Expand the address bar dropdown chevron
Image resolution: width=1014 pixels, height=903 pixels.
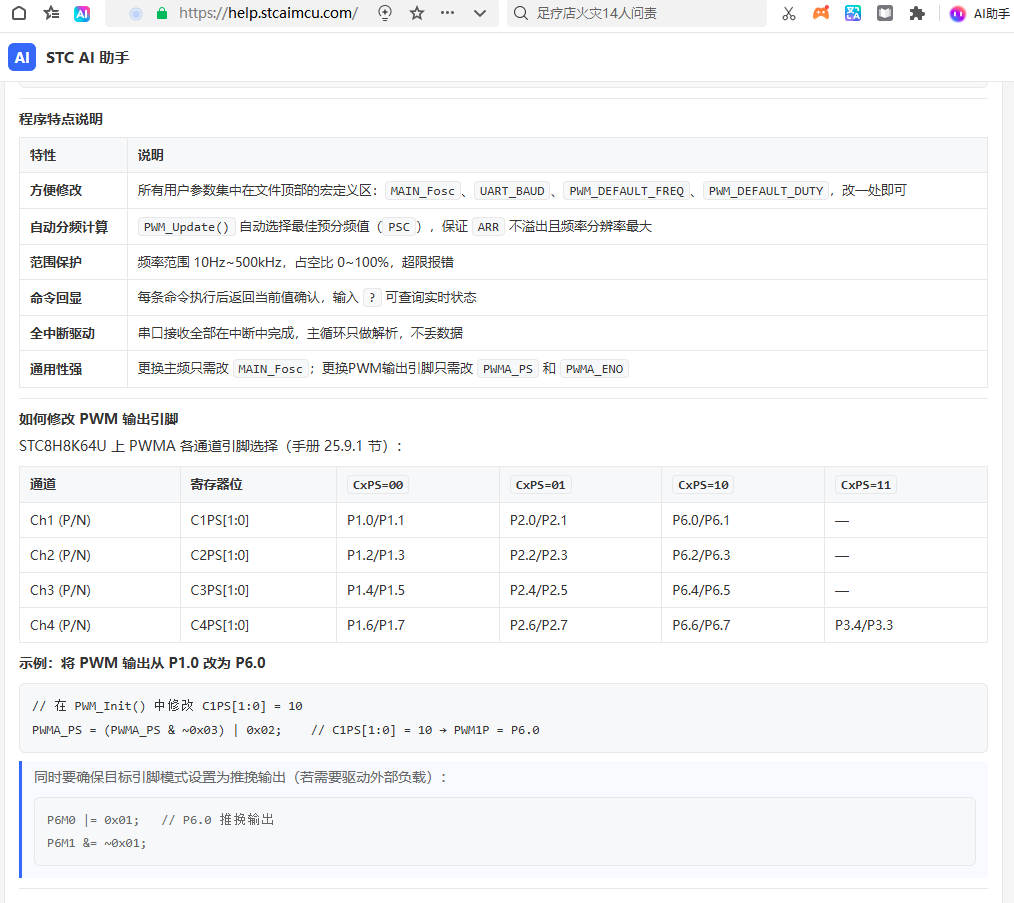480,13
